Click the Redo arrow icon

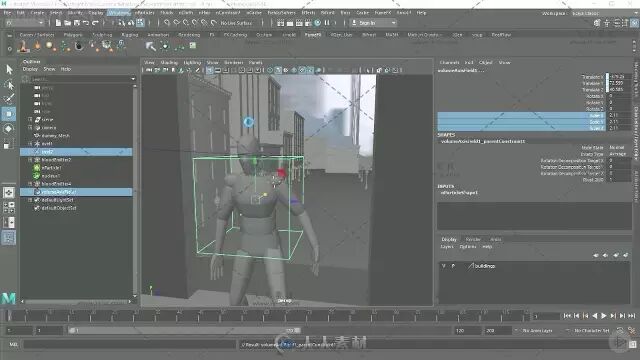tap(95, 23)
